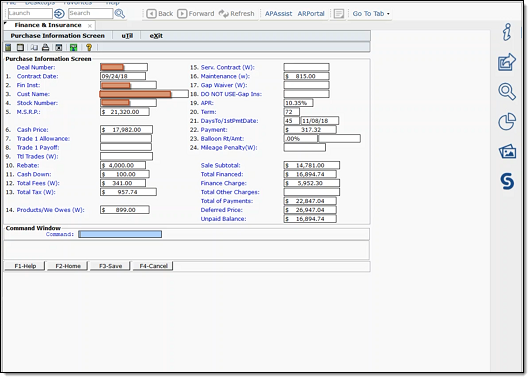This screenshot has height=380, width=531.
Task: Click the Launch go arrow icon
Action: 59,14
